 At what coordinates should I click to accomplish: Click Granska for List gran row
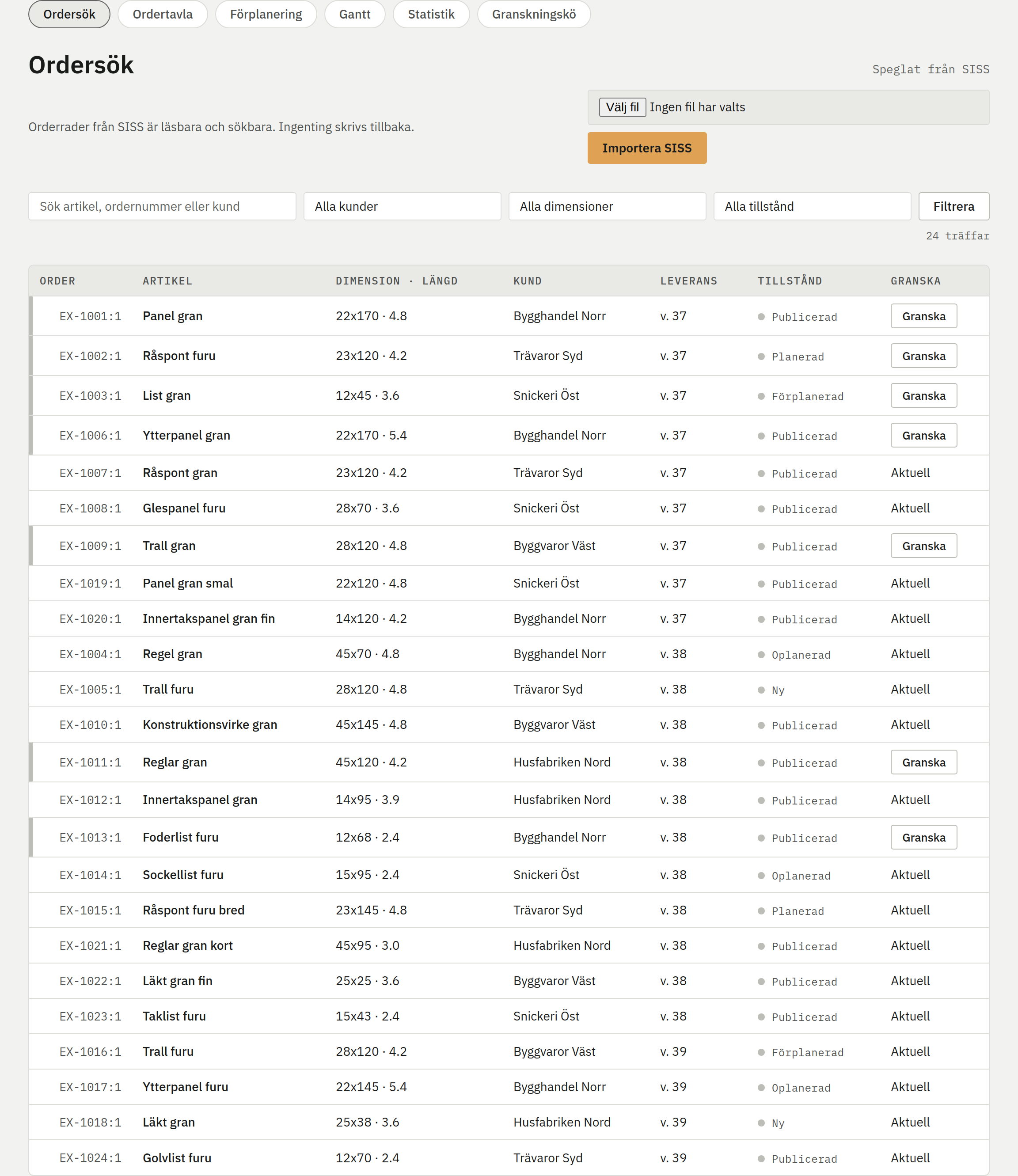point(924,396)
